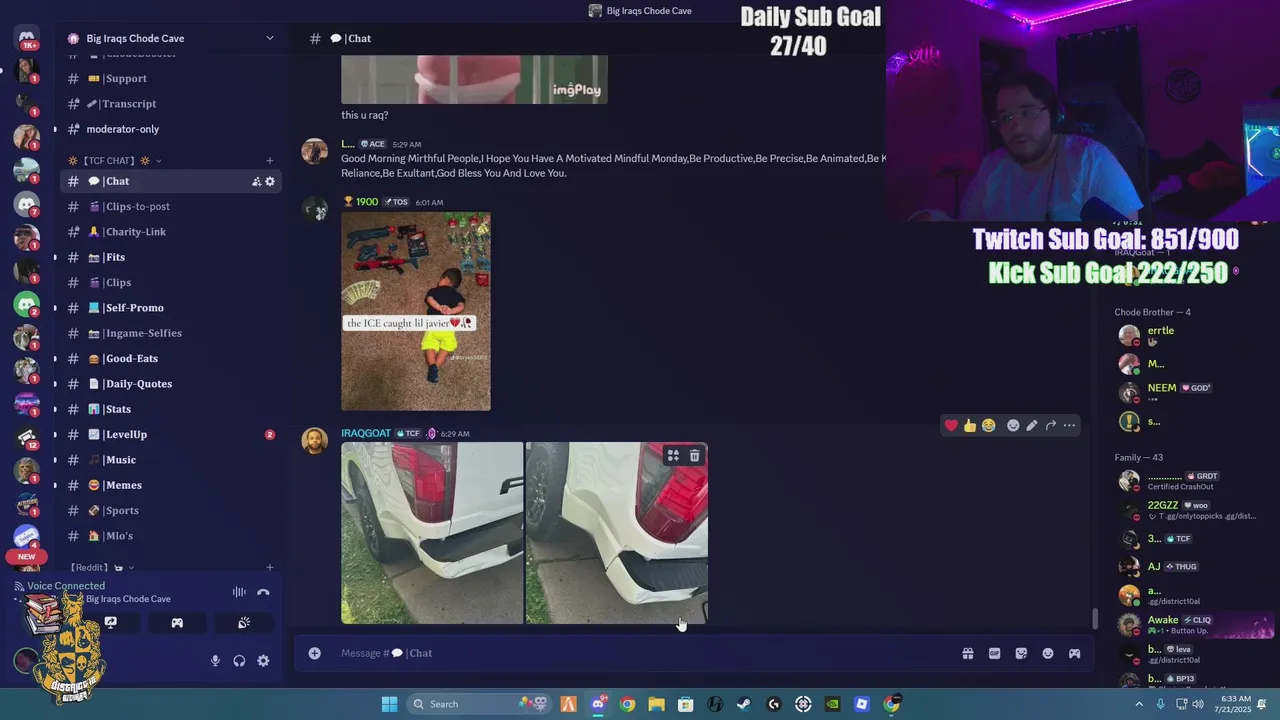Share your screen button in voice panel
Image resolution: width=1280 pixels, height=720 pixels.
(x=111, y=622)
